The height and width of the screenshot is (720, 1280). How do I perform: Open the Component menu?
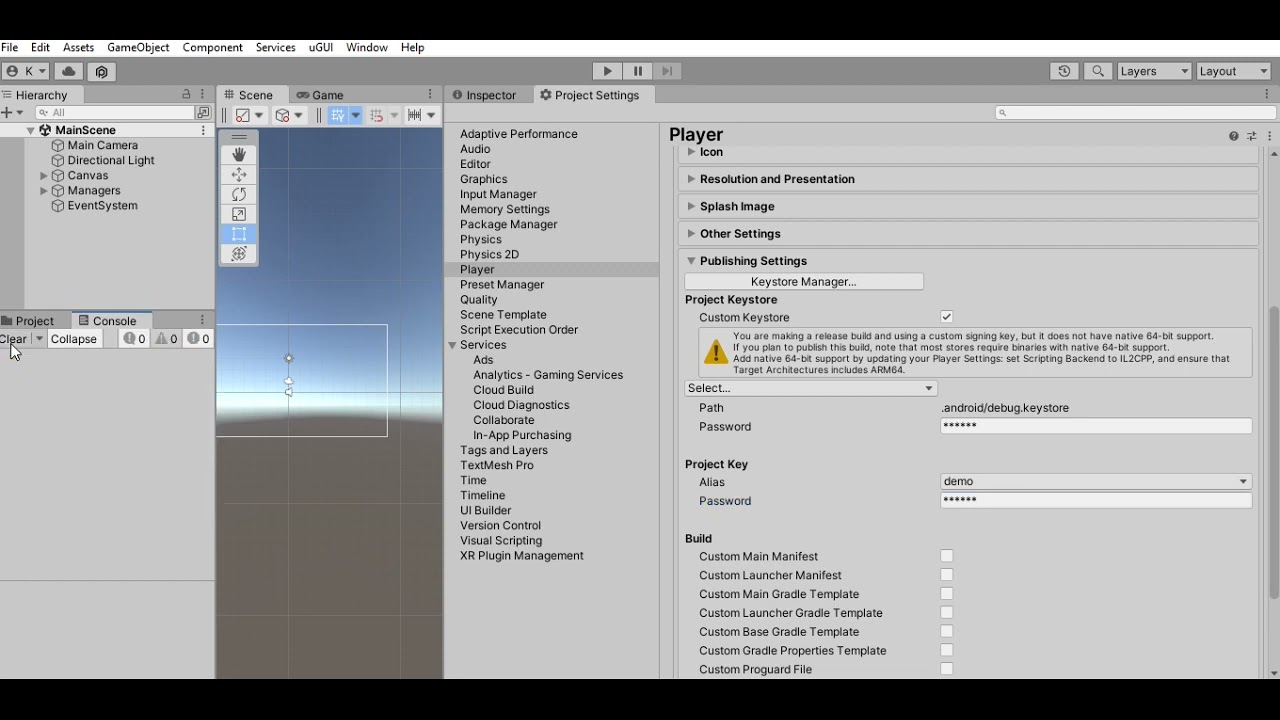(x=212, y=47)
